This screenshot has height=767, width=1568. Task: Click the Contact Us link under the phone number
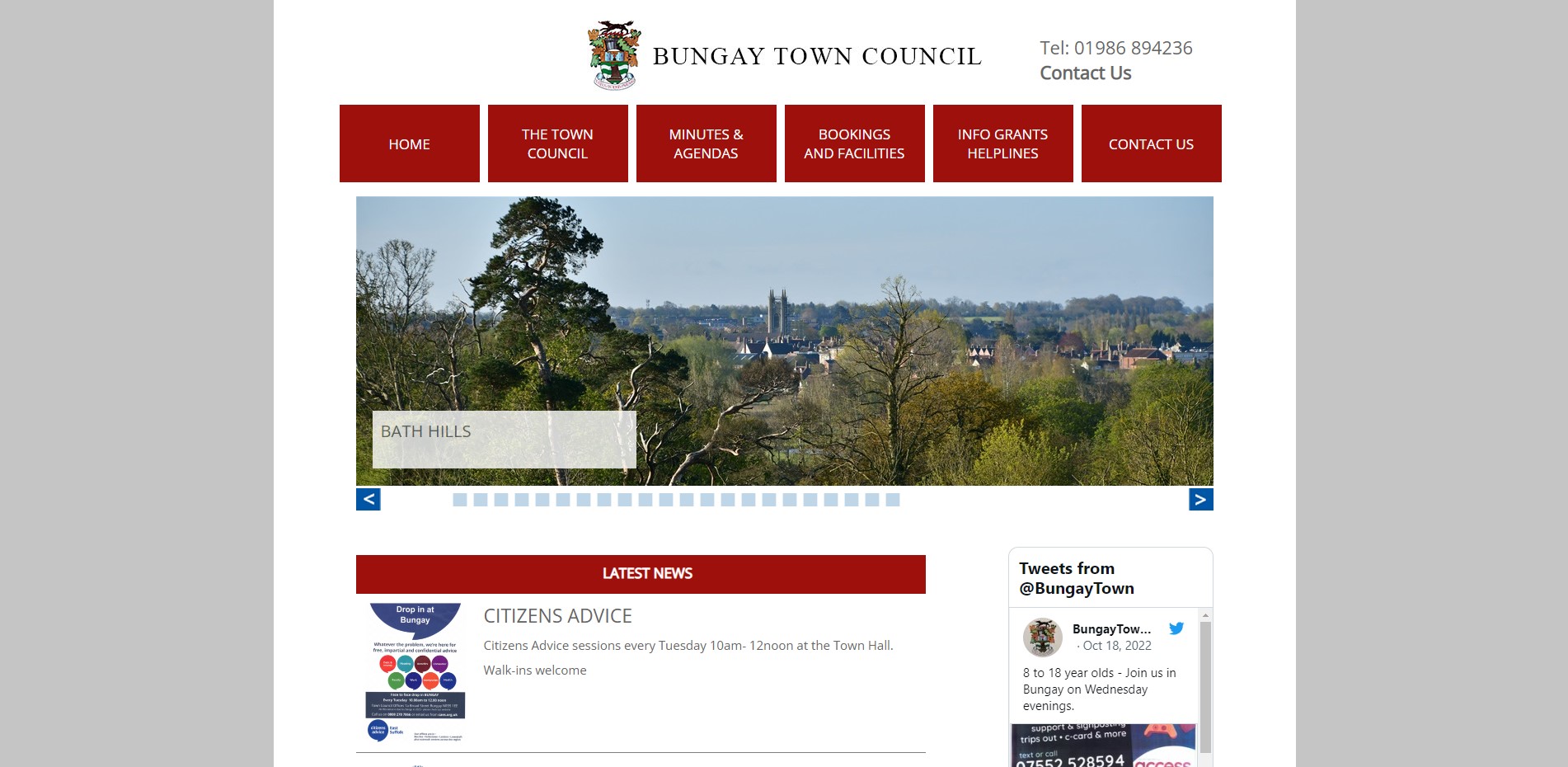point(1086,73)
